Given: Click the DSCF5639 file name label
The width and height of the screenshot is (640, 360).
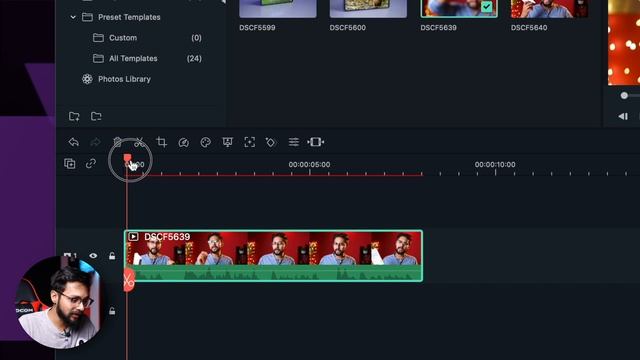Looking at the screenshot, I should click(438, 28).
